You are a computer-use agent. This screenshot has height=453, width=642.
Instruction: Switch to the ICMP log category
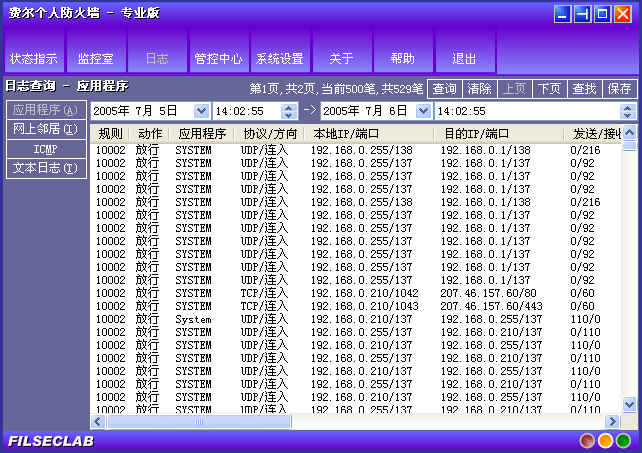pos(46,148)
